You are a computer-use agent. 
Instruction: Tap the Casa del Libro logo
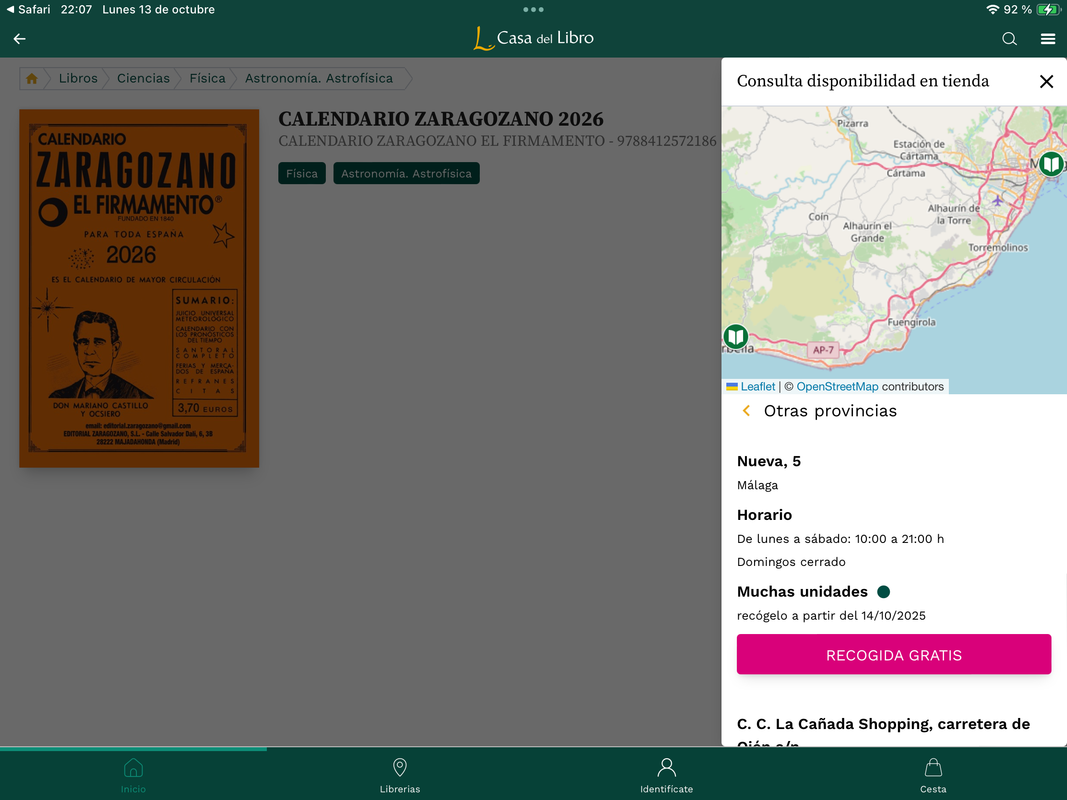(534, 38)
